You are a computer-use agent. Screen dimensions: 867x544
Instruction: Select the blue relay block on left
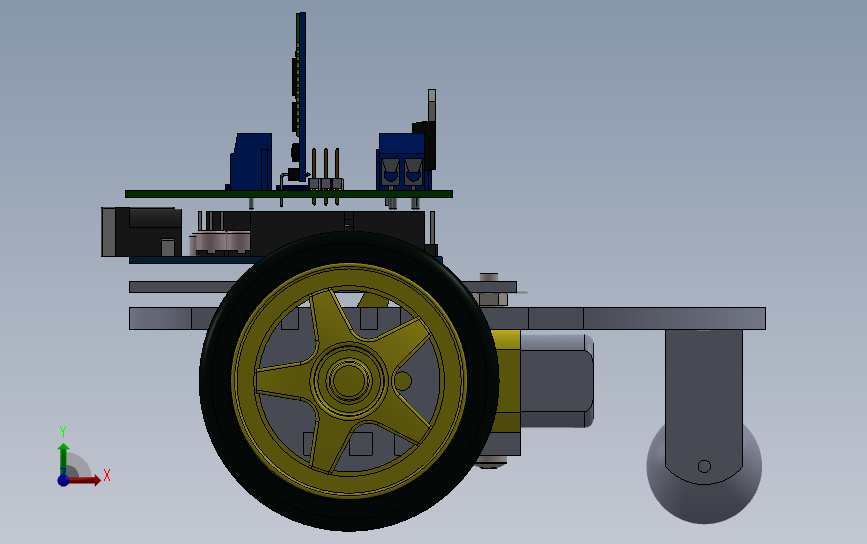(x=251, y=161)
